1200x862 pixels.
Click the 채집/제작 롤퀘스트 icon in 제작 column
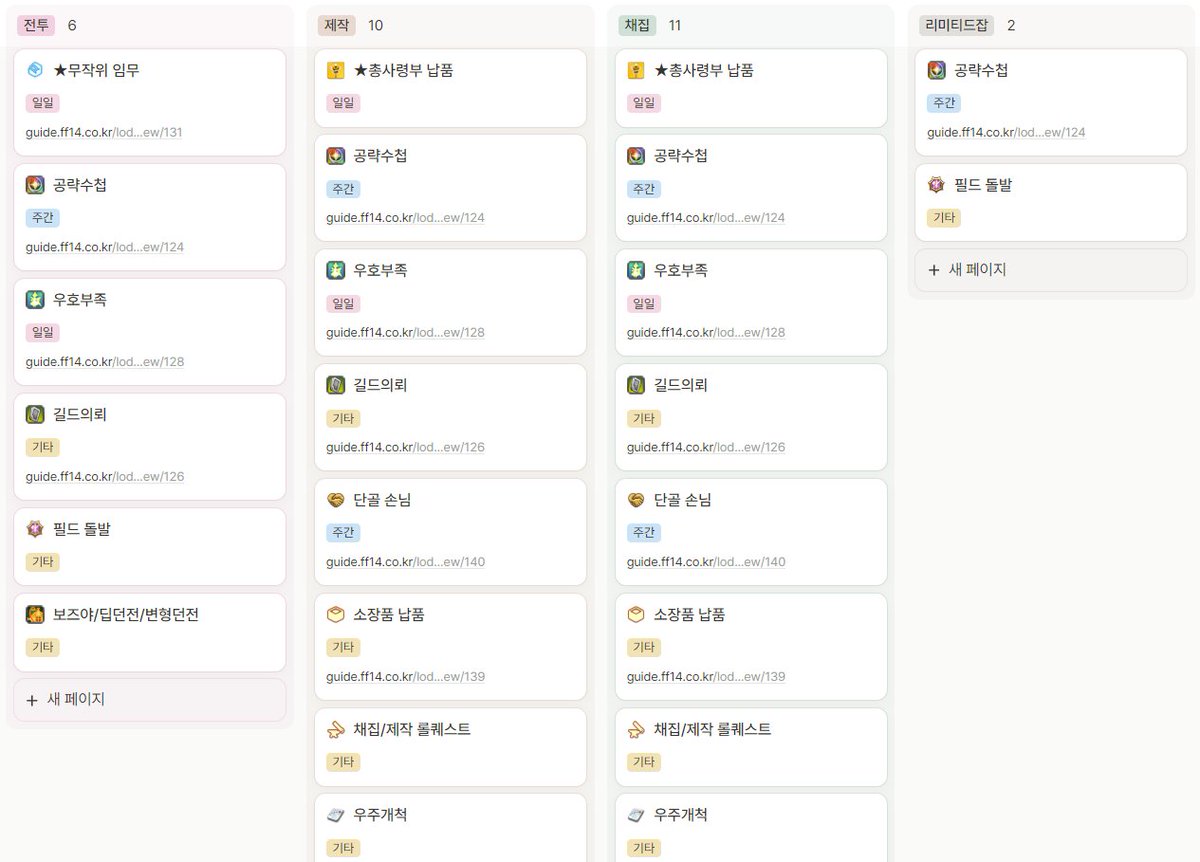click(336, 729)
